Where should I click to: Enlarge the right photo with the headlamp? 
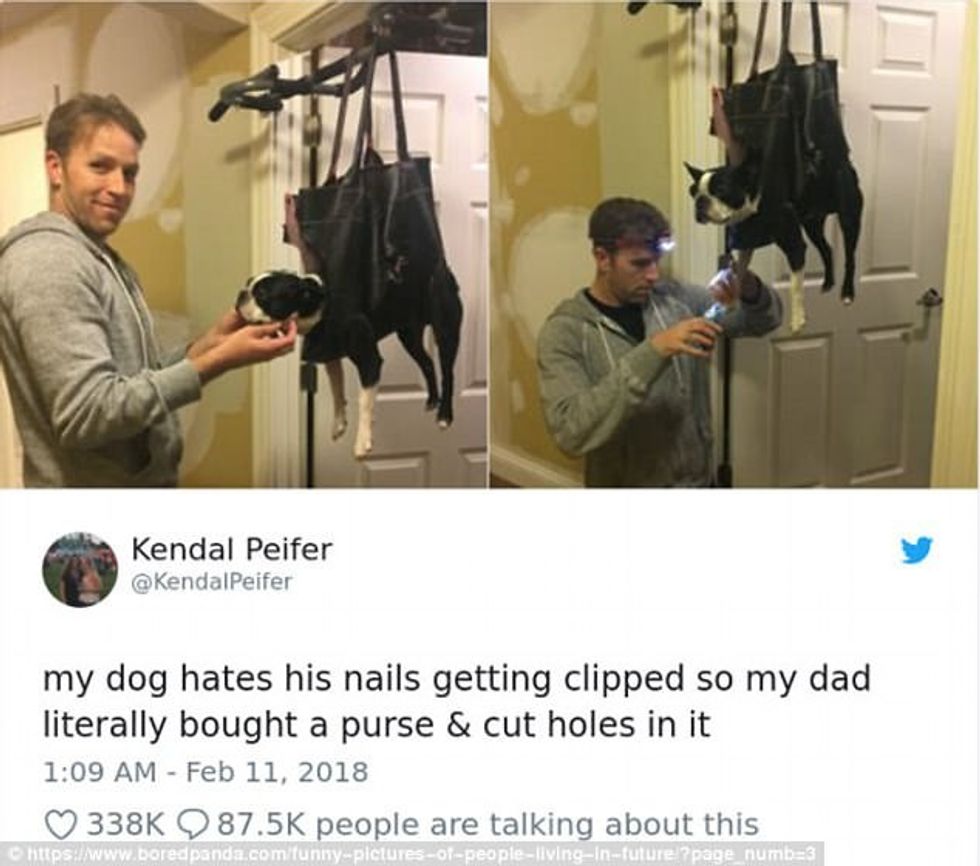[734, 244]
